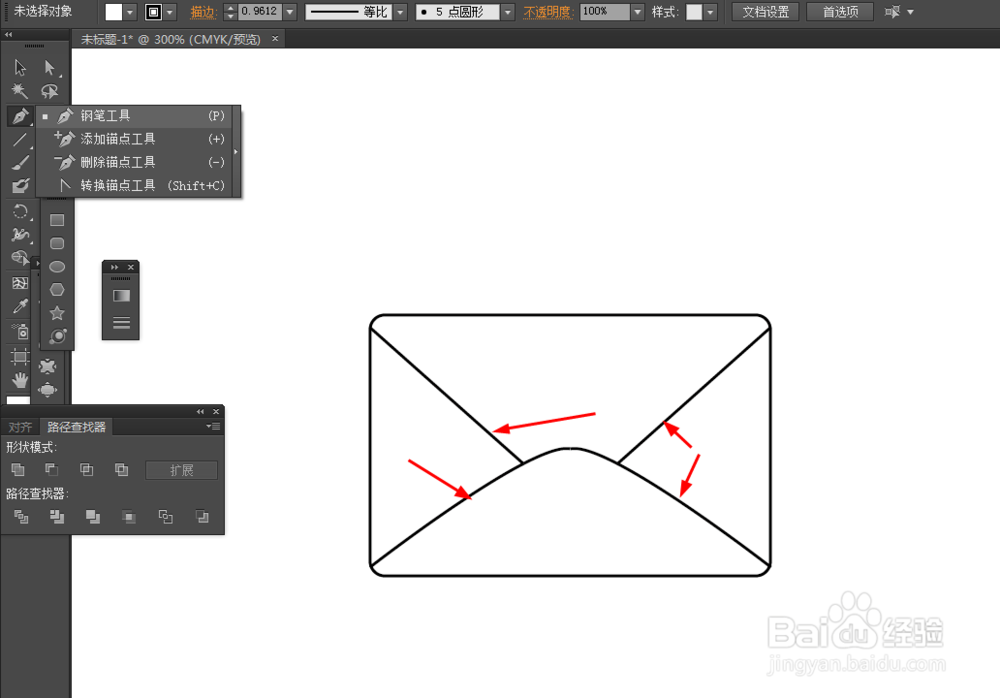Viewport: 1000px width, 698px height.
Task: Select the Selection tool (black arrow)
Action: click(20, 68)
